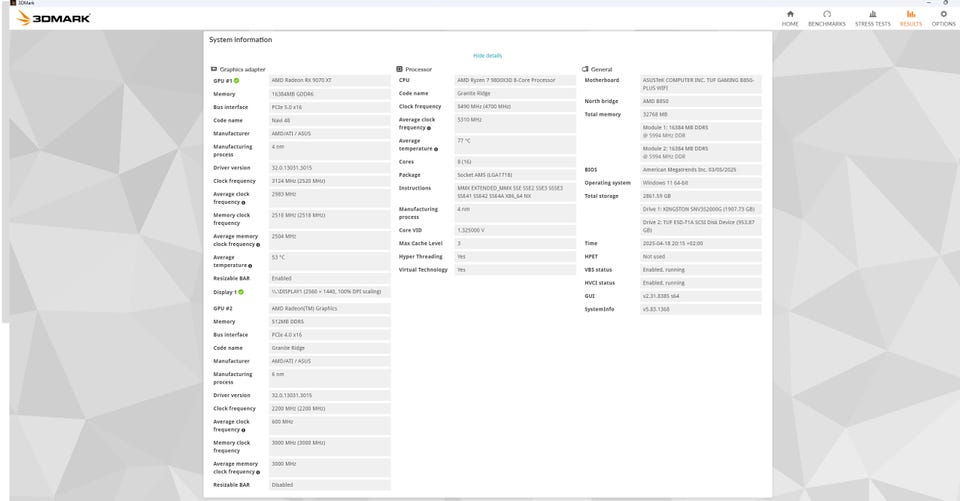Click the 3DMark logo in header
The height and width of the screenshot is (501, 960).
[x=54, y=18]
